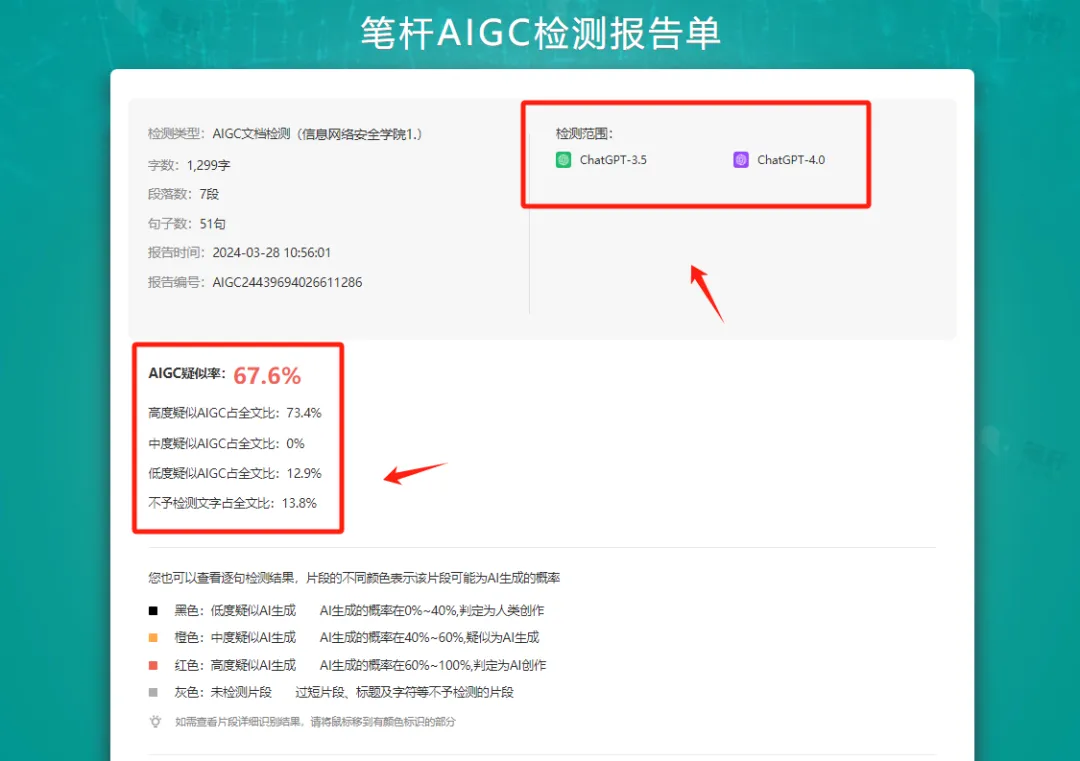
Task: Click the ChatGPT-4.0 label text
Action: [x=791, y=160]
